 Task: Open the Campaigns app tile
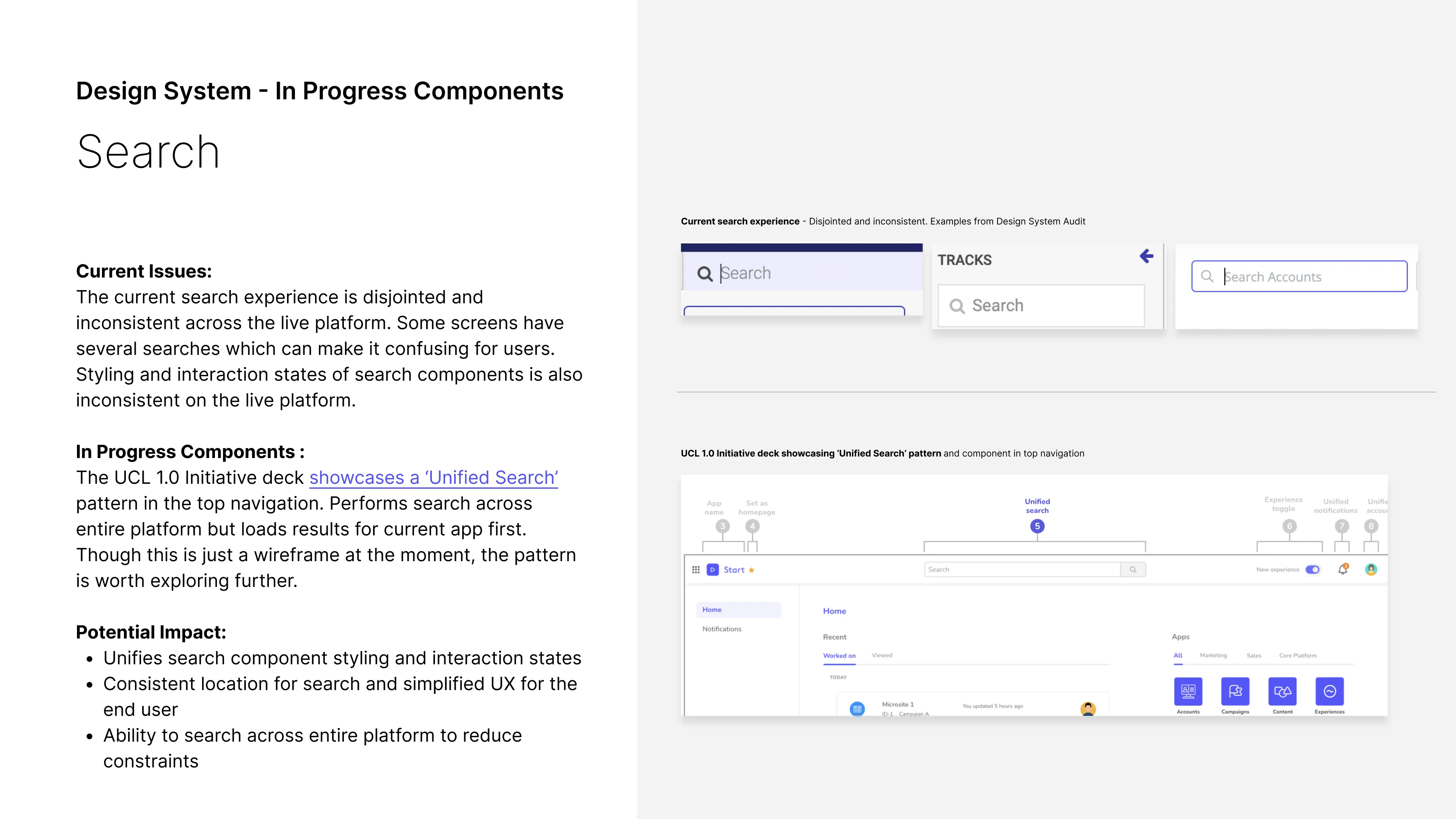click(1235, 691)
